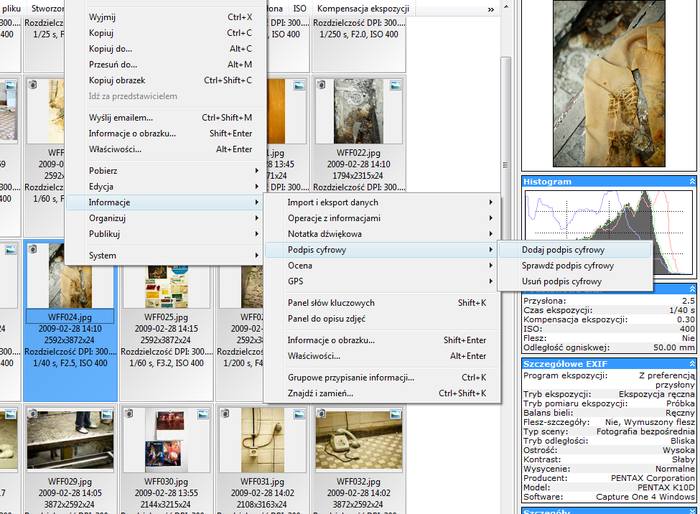Click the Ekspozycja ręczna value

pyautogui.click(x=656, y=394)
